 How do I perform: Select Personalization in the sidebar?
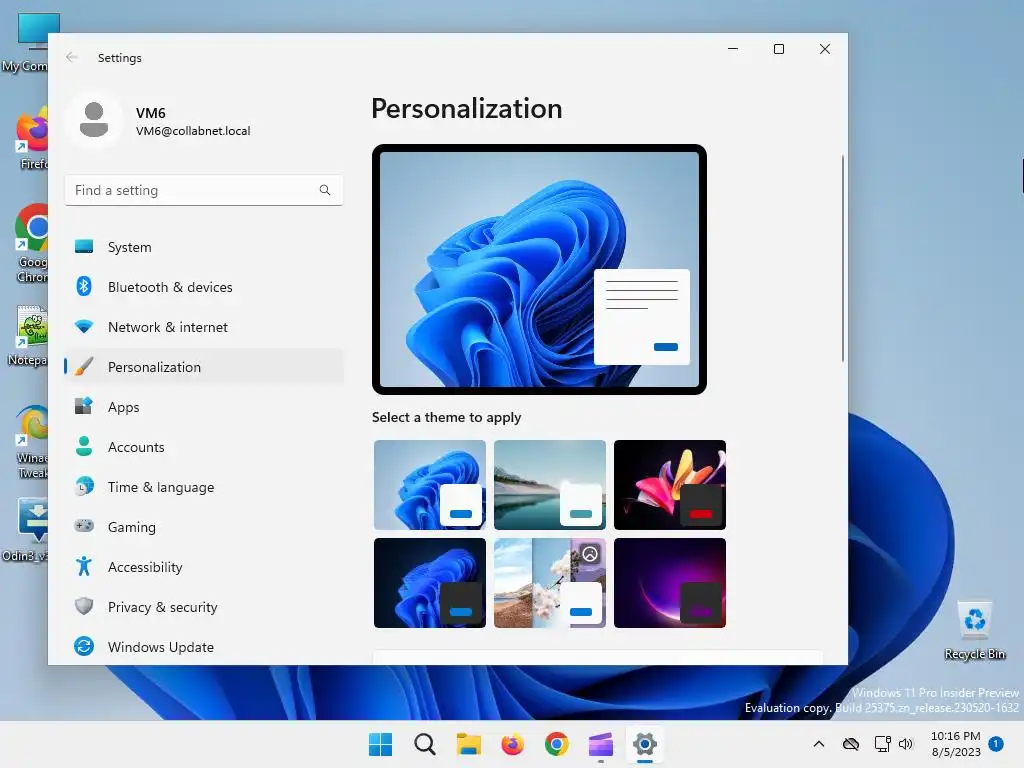tap(204, 366)
